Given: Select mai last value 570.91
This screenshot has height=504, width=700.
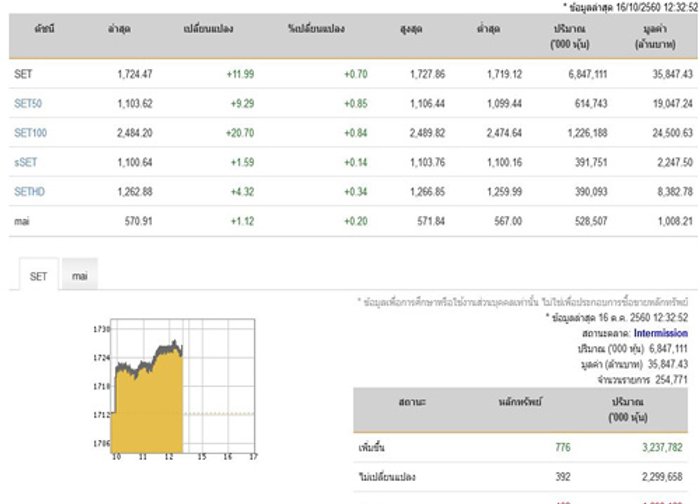Looking at the screenshot, I should coord(138,221).
